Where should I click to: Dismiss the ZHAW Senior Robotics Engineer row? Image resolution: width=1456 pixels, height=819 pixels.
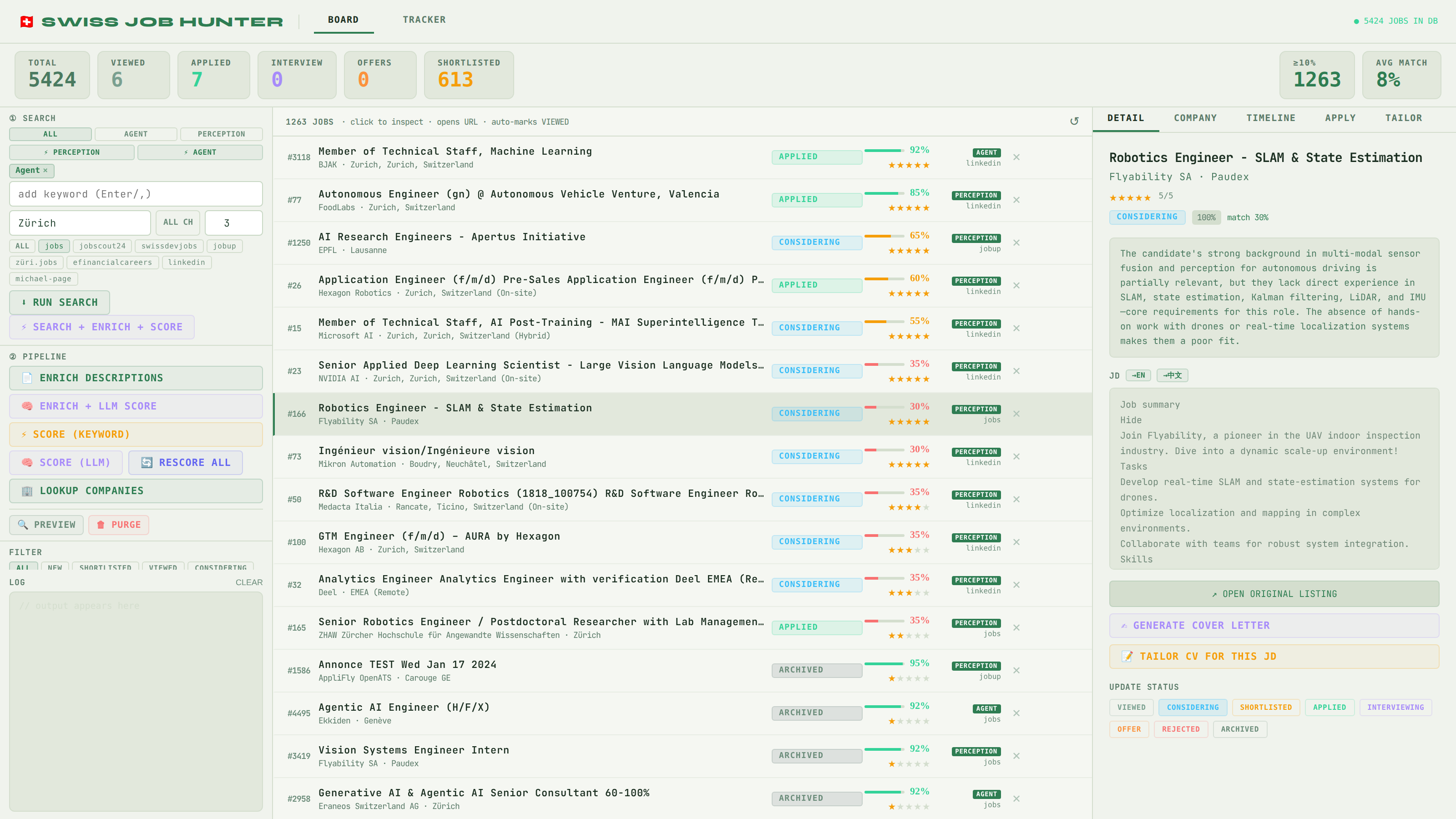pos(1016,628)
